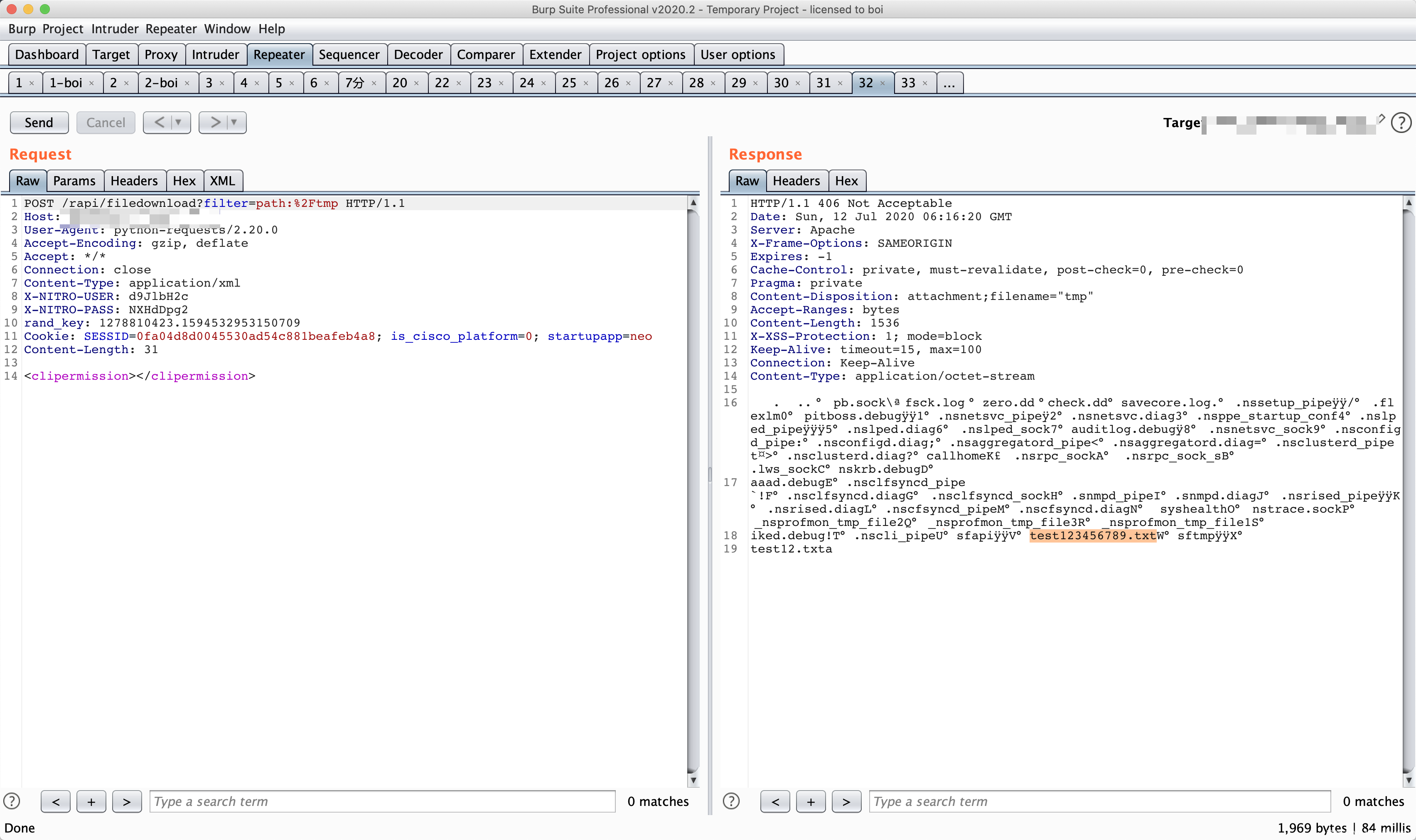Expand the history forward dropdown arrow

[234, 122]
